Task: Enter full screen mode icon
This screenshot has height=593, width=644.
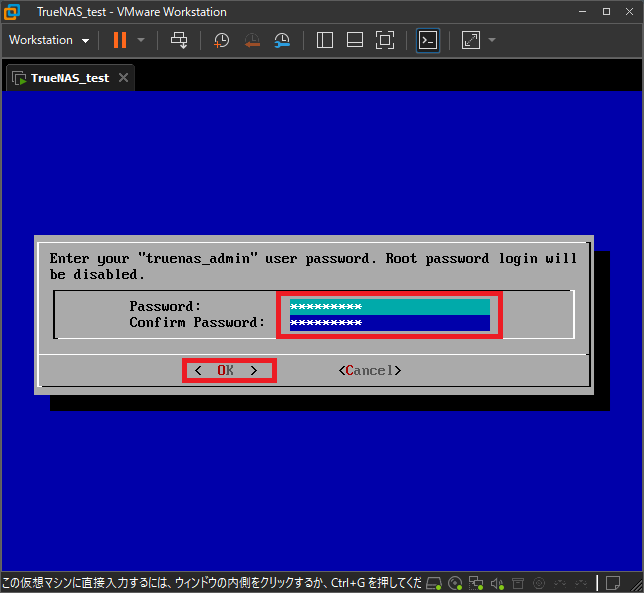Action: coord(385,40)
